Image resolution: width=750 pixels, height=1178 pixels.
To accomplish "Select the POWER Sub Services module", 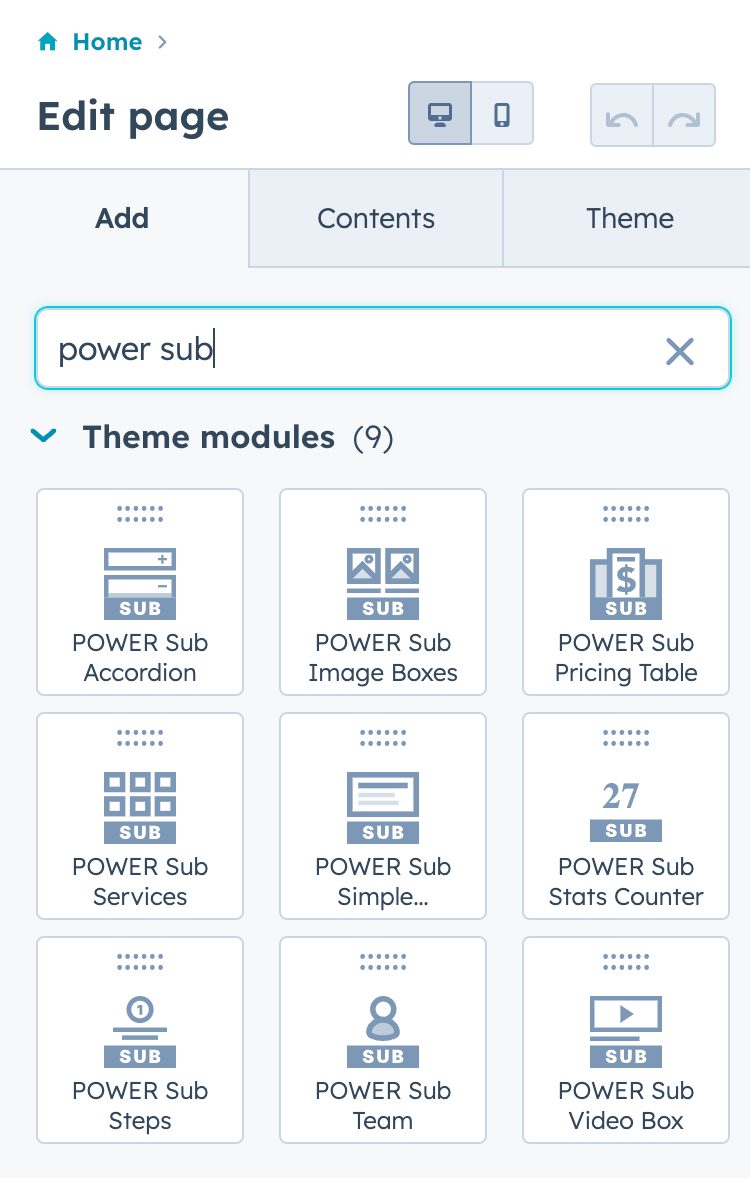I will coord(139,816).
